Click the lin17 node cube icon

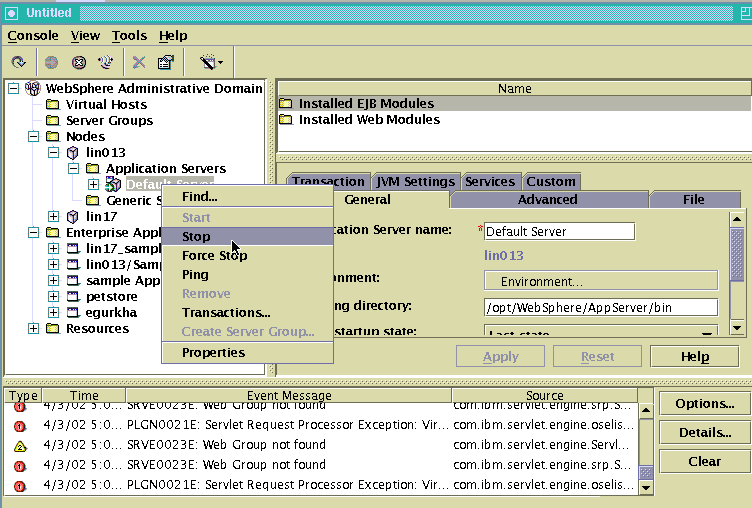(x=72, y=217)
